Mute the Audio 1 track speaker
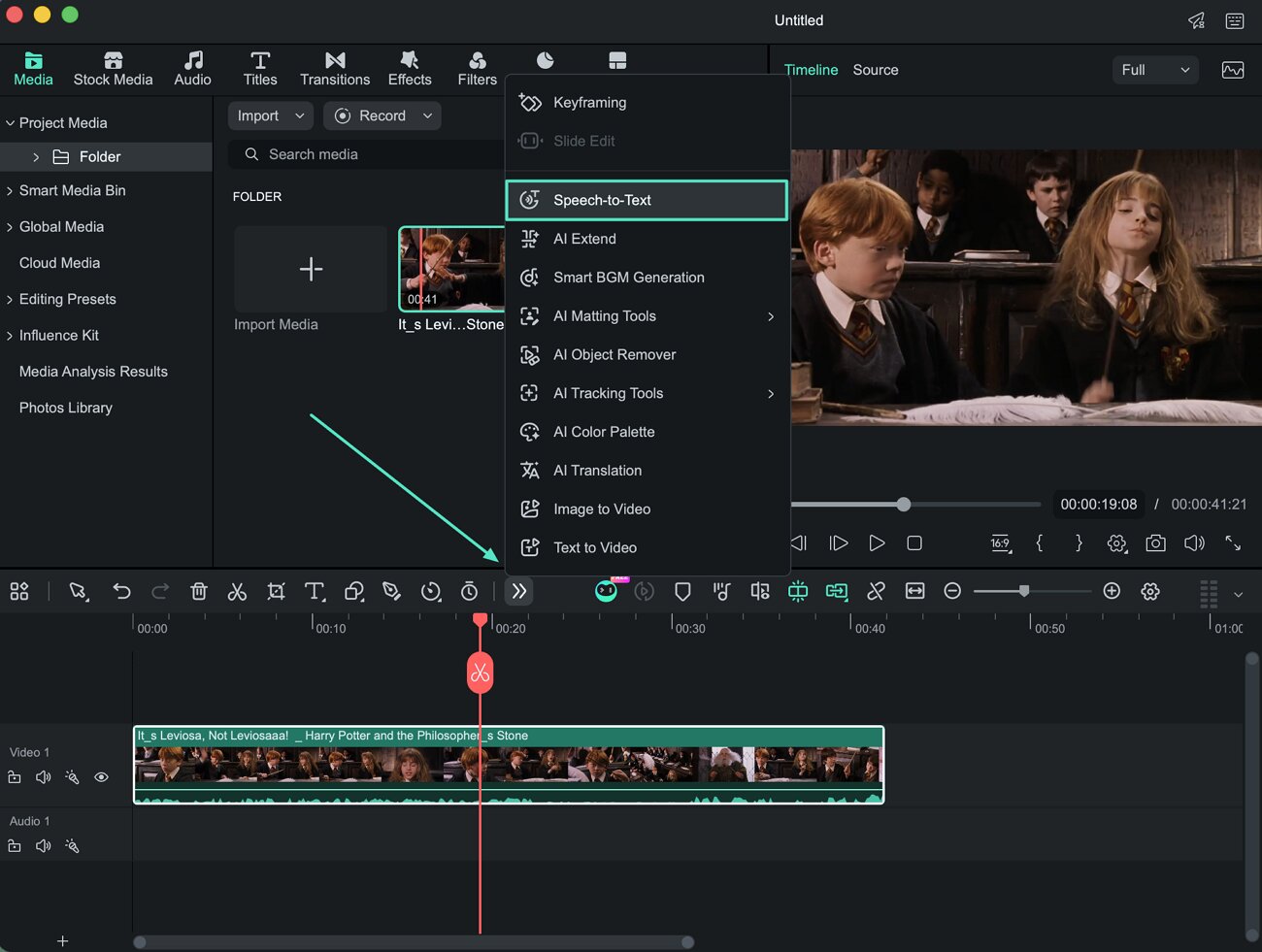This screenshot has width=1262, height=952. [x=44, y=846]
